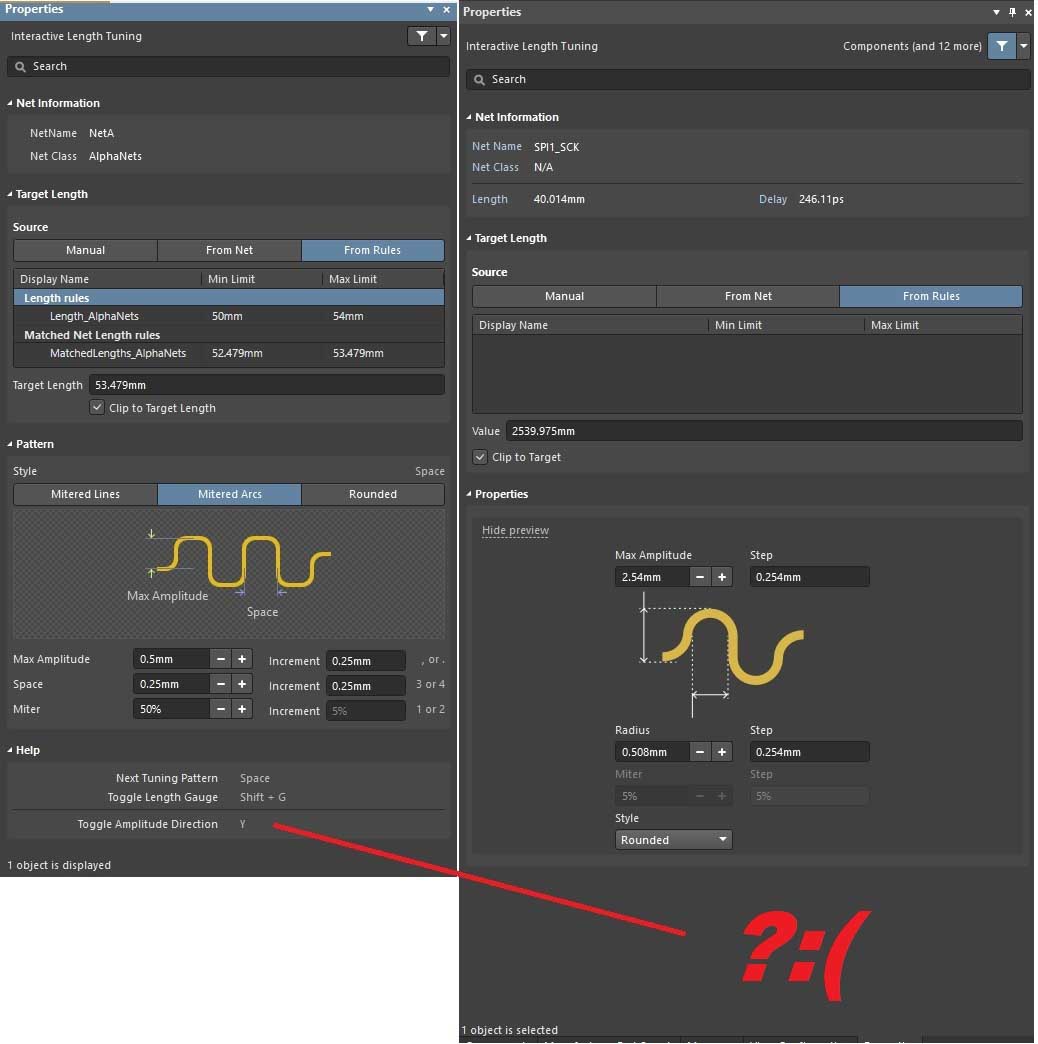Select the Mitered Lines pattern style
Viewport: 1038px width, 1044px height.
coord(85,494)
